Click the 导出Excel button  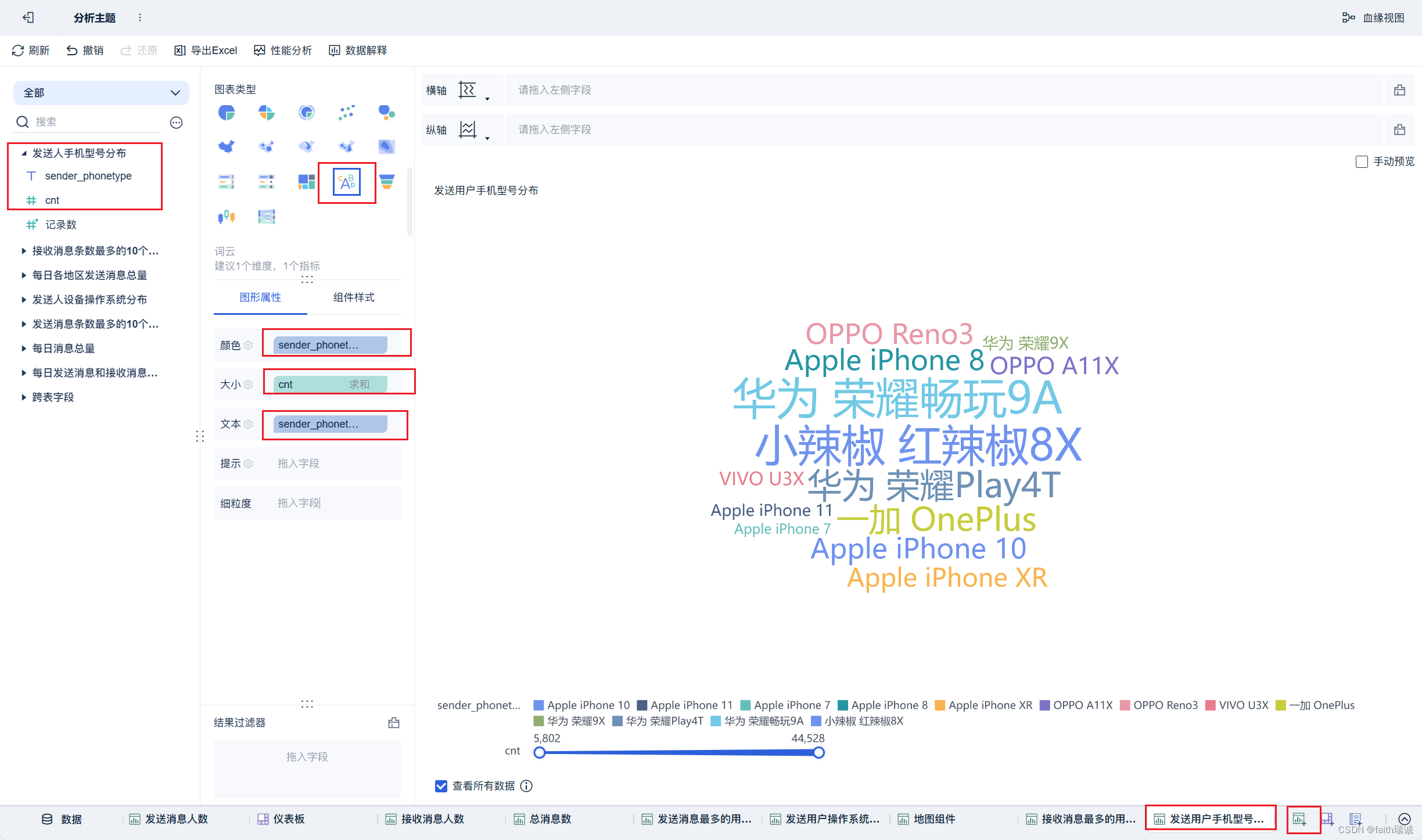(206, 51)
